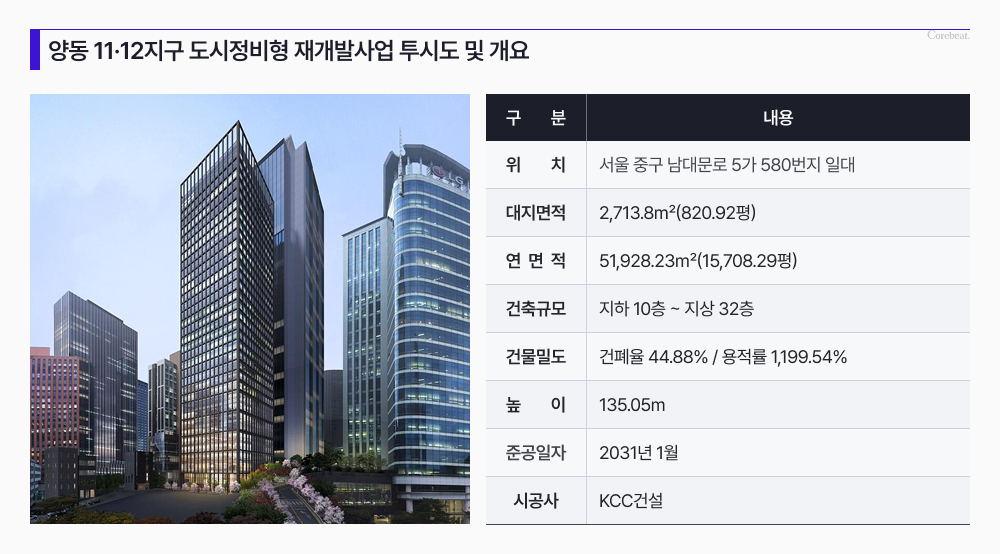Select the 위치 row label

(x=536, y=165)
